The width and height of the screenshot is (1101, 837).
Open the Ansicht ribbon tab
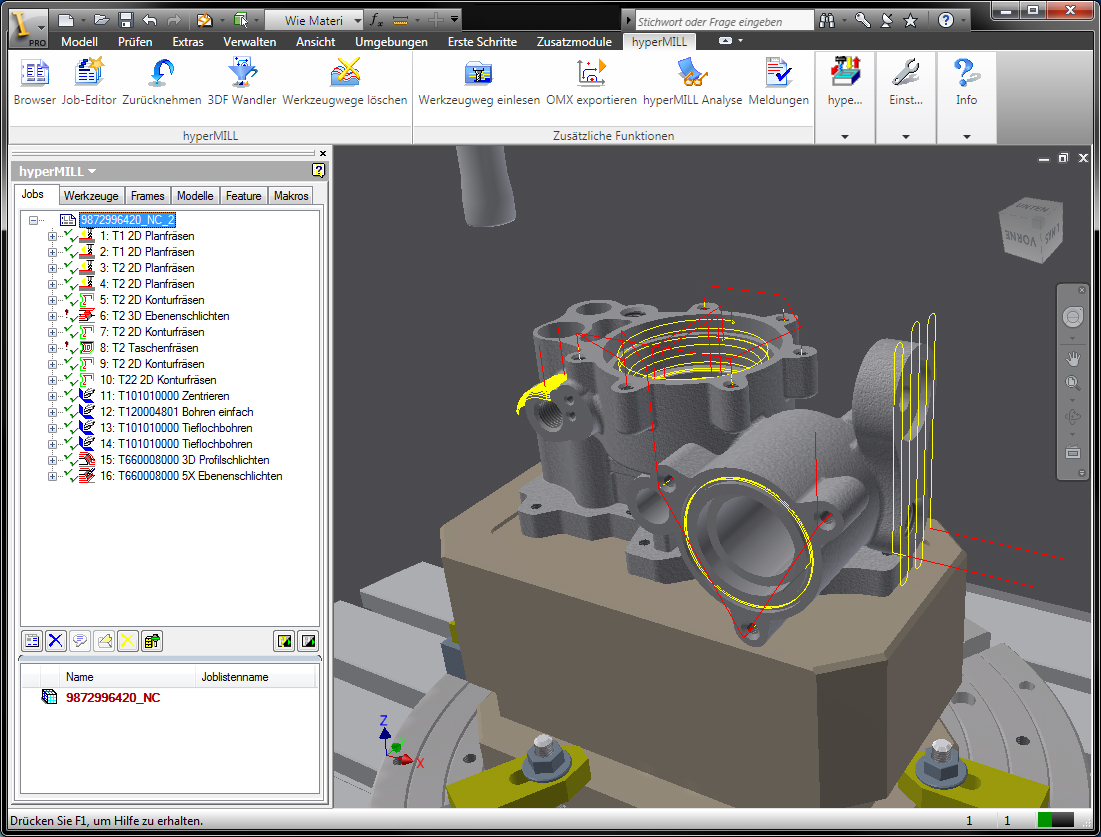point(315,42)
